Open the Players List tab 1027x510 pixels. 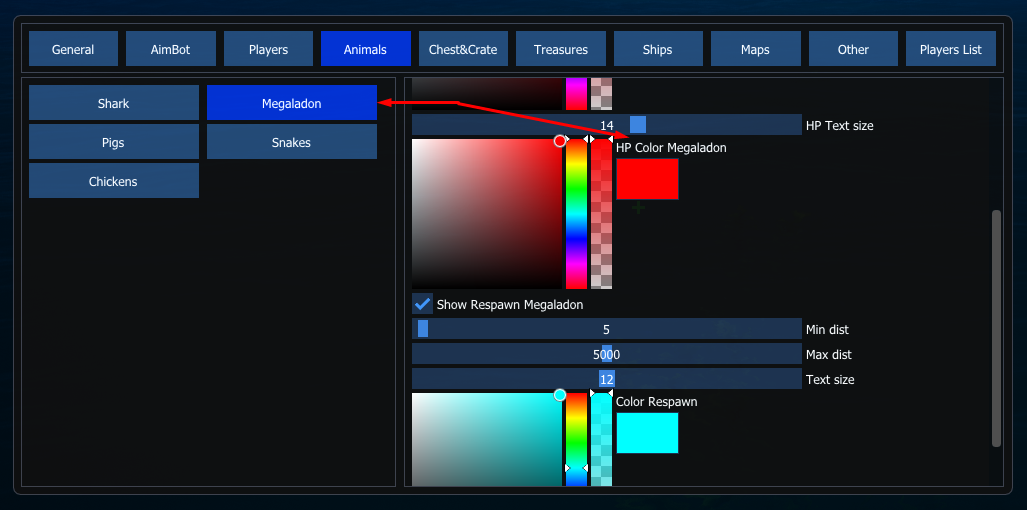coord(950,49)
